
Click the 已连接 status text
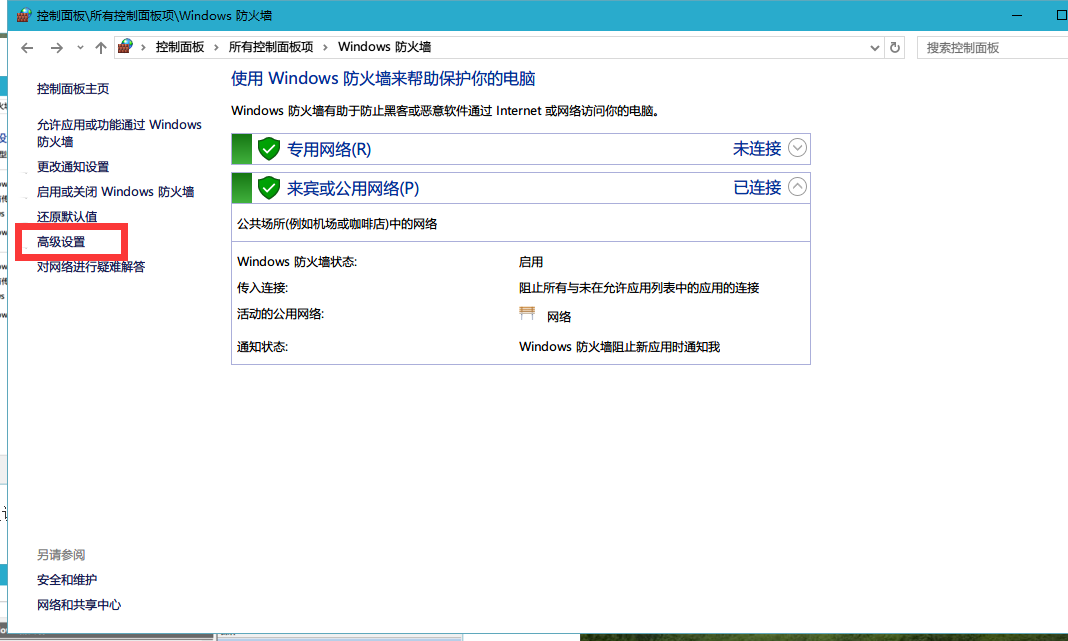click(x=757, y=187)
